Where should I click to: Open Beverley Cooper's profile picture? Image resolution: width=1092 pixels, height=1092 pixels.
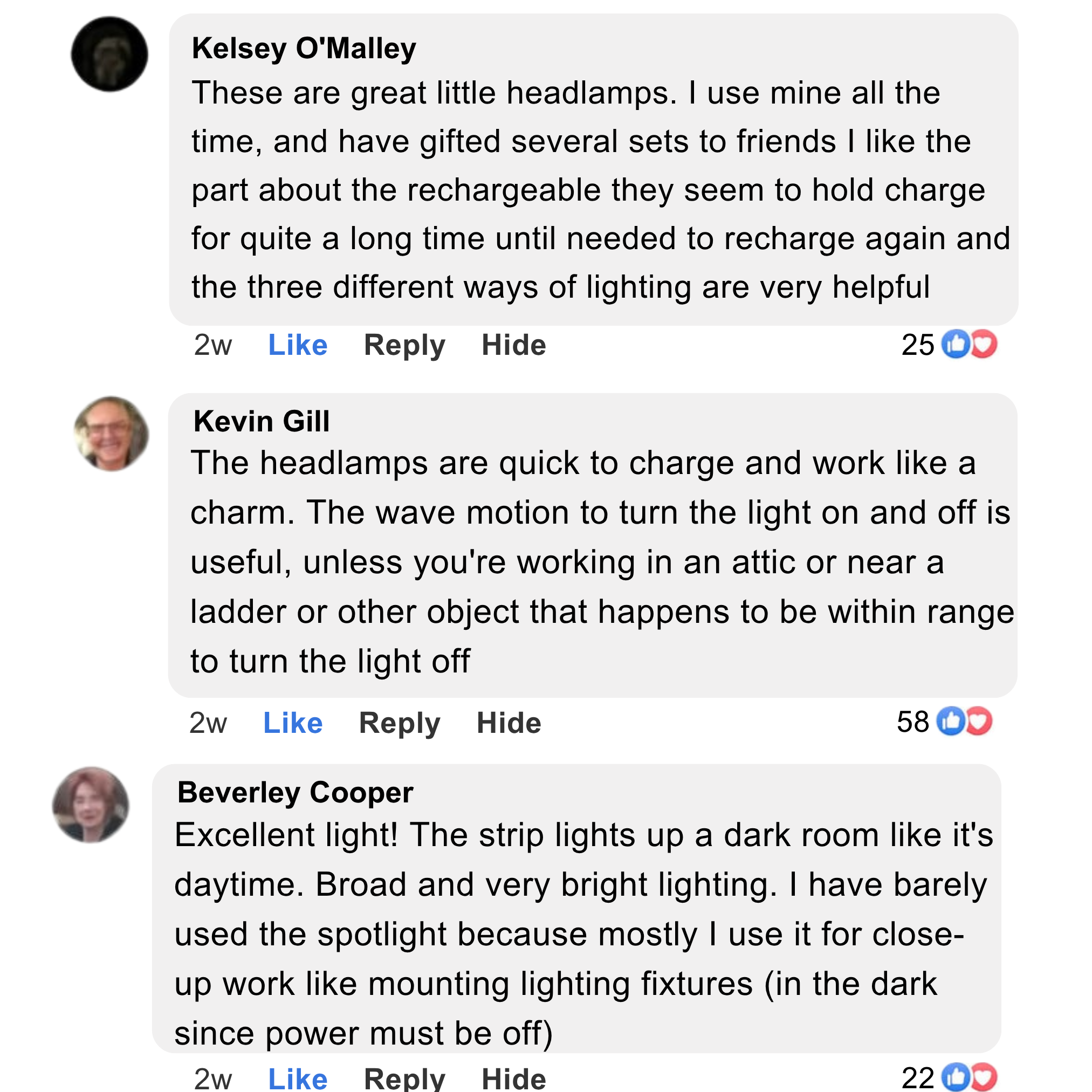(x=91, y=804)
